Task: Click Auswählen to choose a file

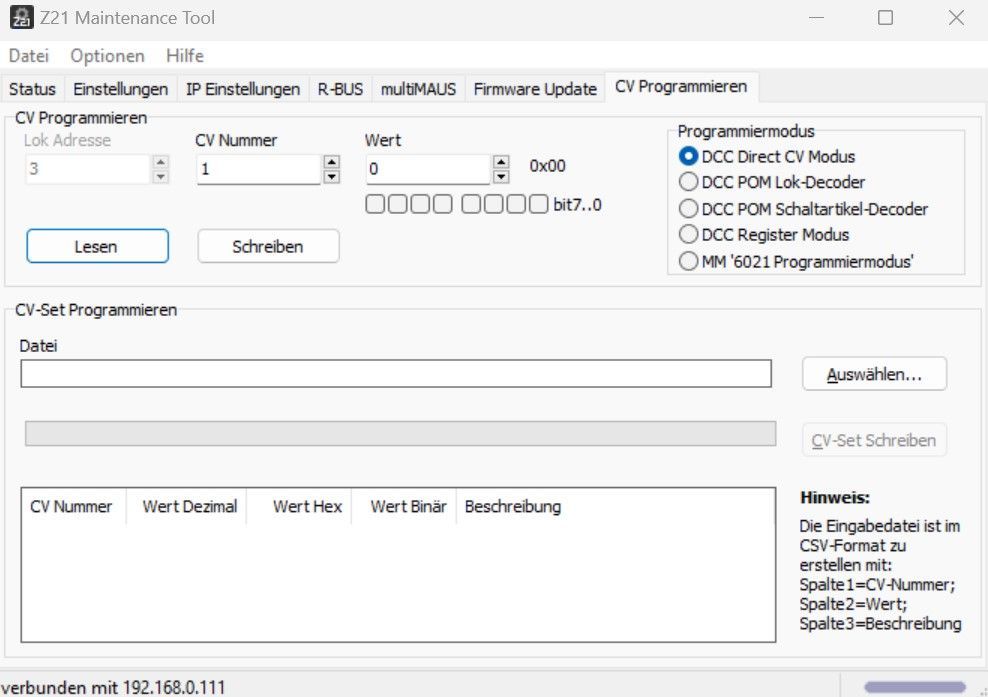Action: [873, 374]
